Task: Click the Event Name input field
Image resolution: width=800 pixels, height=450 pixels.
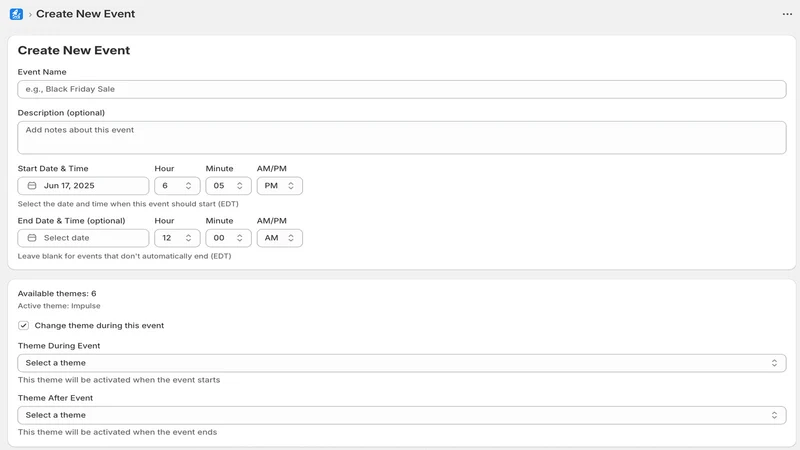Action: click(x=402, y=89)
